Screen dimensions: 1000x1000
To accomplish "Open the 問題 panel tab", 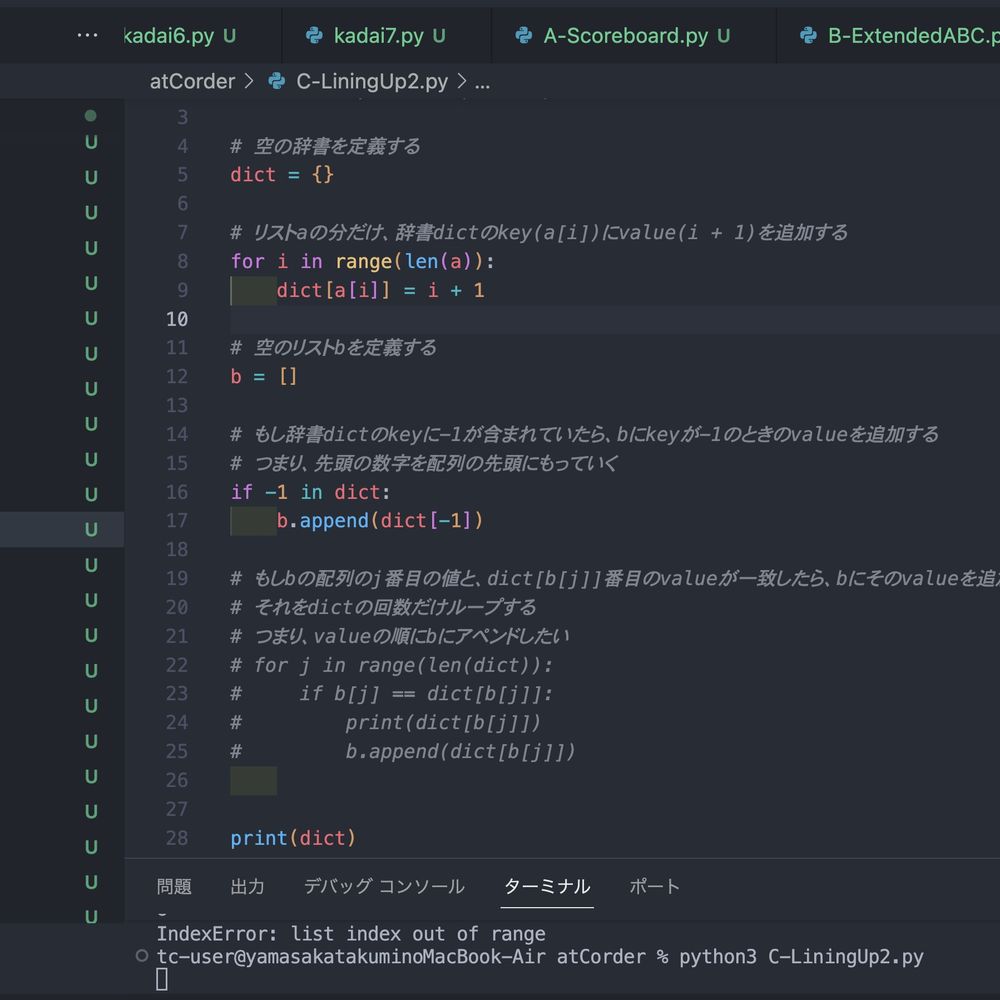I will [x=174, y=886].
